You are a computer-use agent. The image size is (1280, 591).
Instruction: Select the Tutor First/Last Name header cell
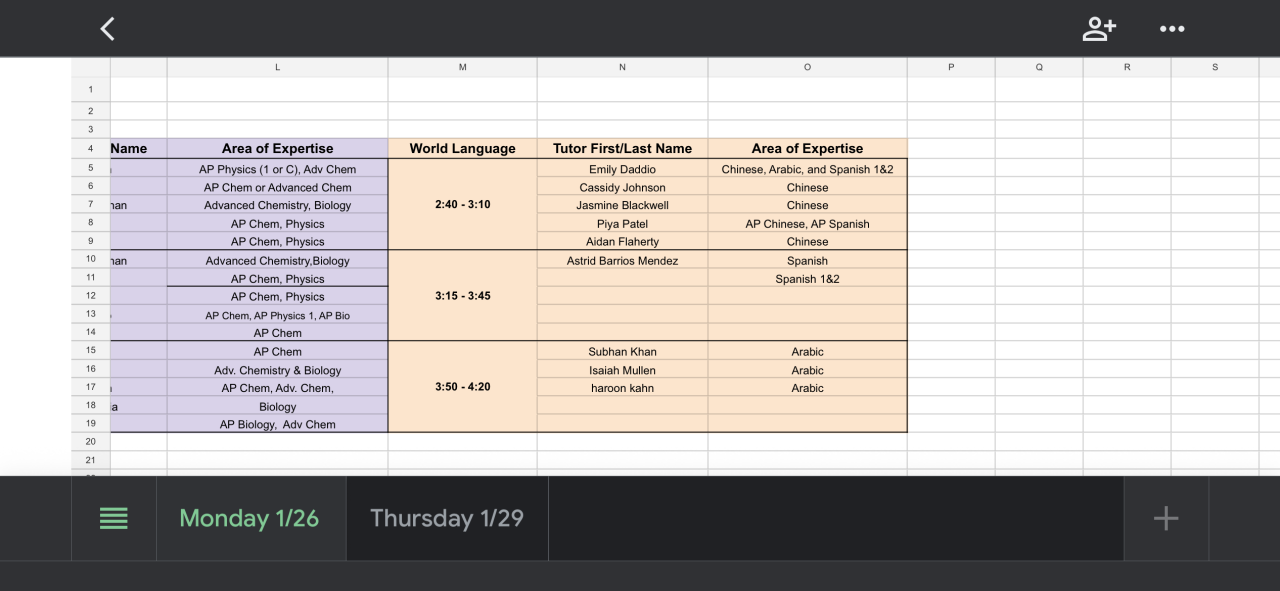tap(622, 148)
